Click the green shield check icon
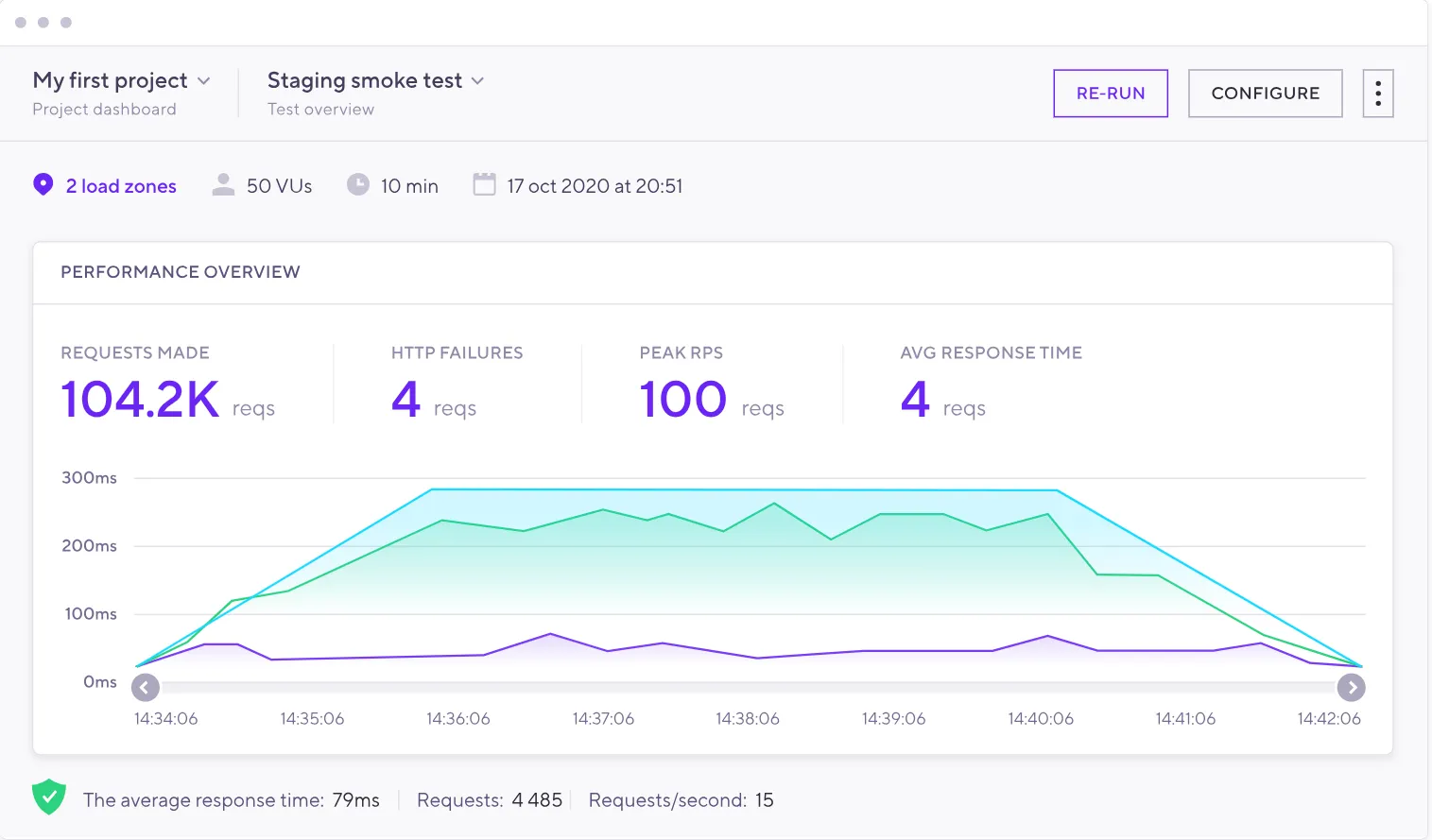1432x840 pixels. click(x=49, y=797)
